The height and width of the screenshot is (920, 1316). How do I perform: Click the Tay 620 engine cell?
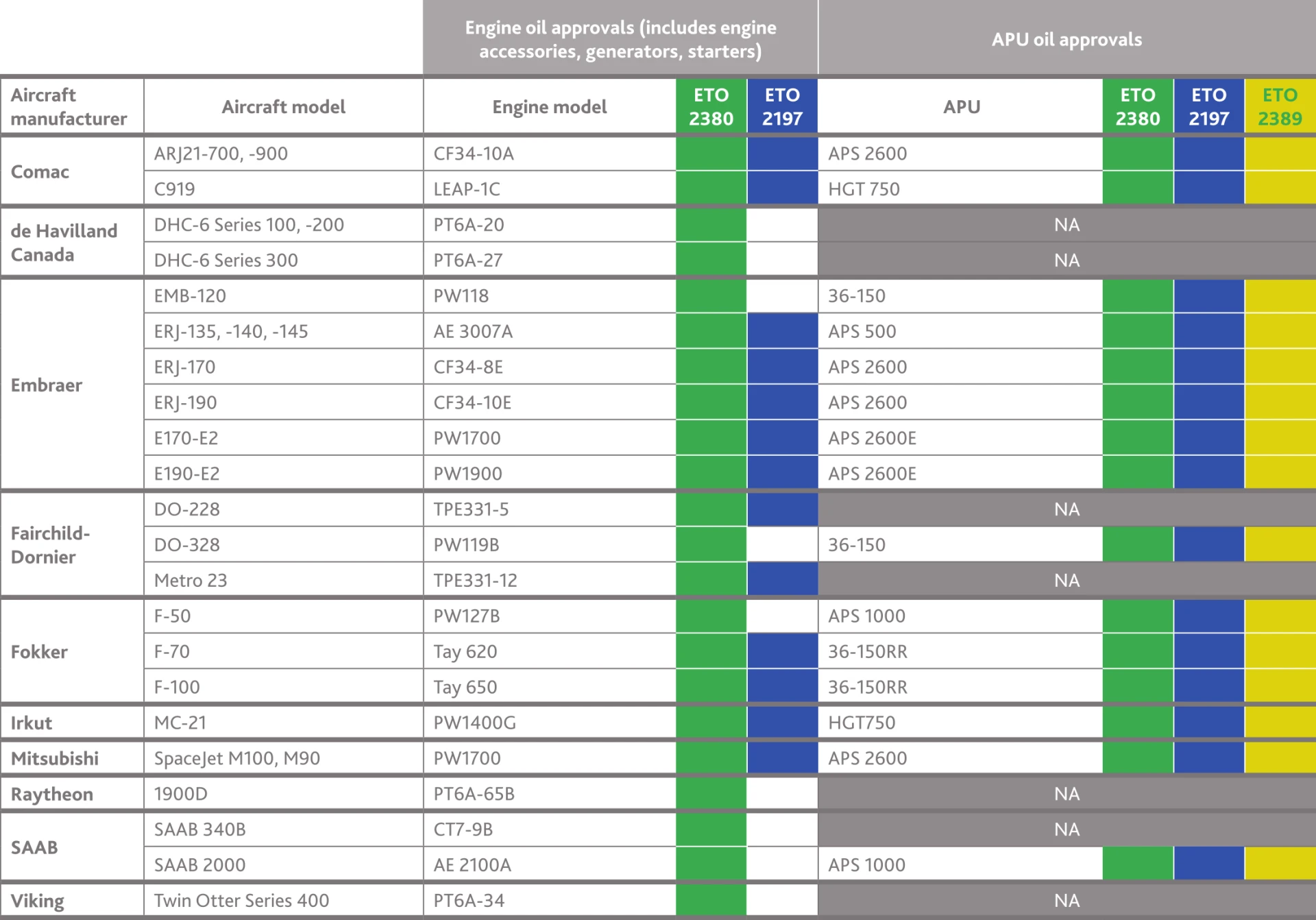[550, 651]
